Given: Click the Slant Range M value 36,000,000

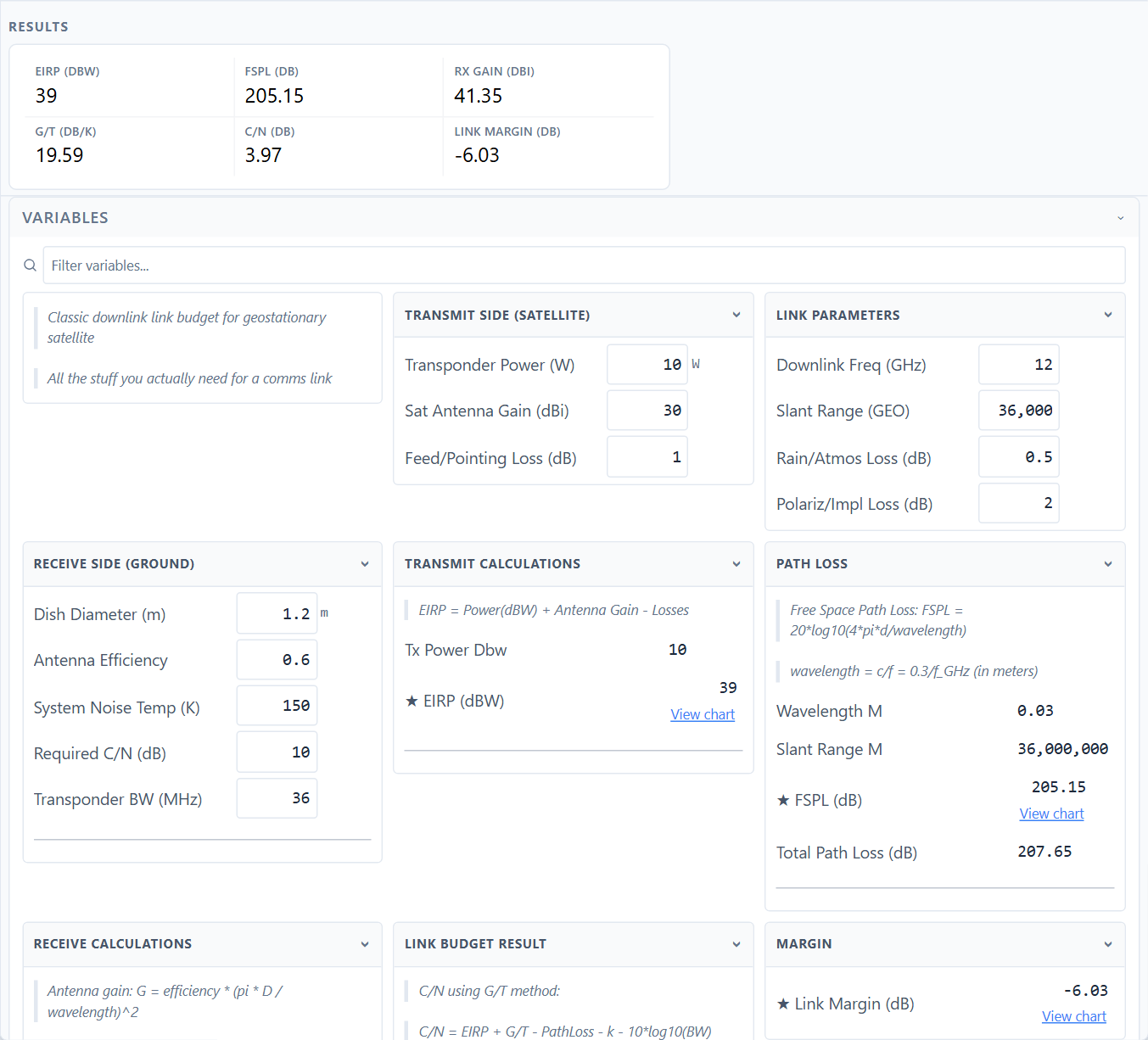Looking at the screenshot, I should pyautogui.click(x=1062, y=749).
